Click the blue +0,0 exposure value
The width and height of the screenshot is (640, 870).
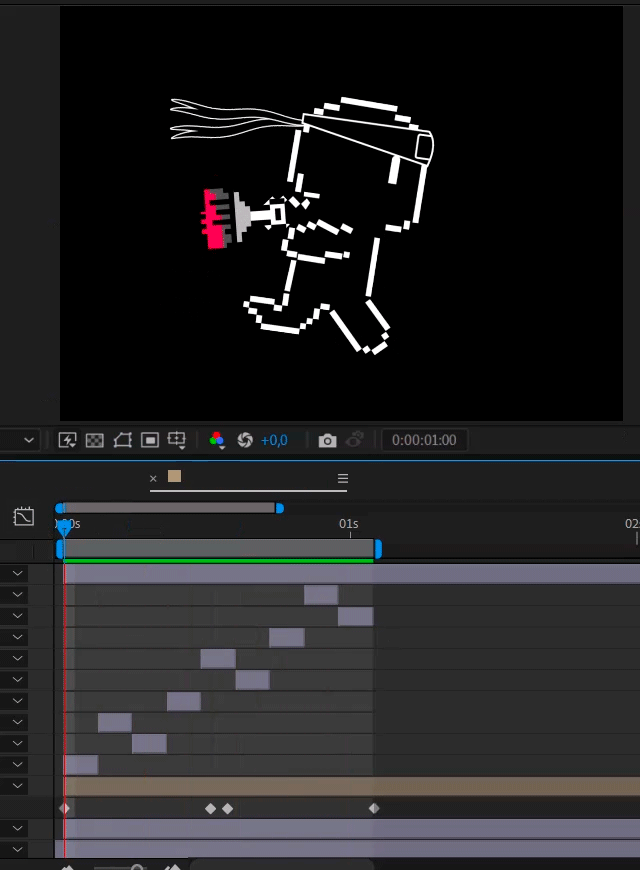[x=274, y=440]
